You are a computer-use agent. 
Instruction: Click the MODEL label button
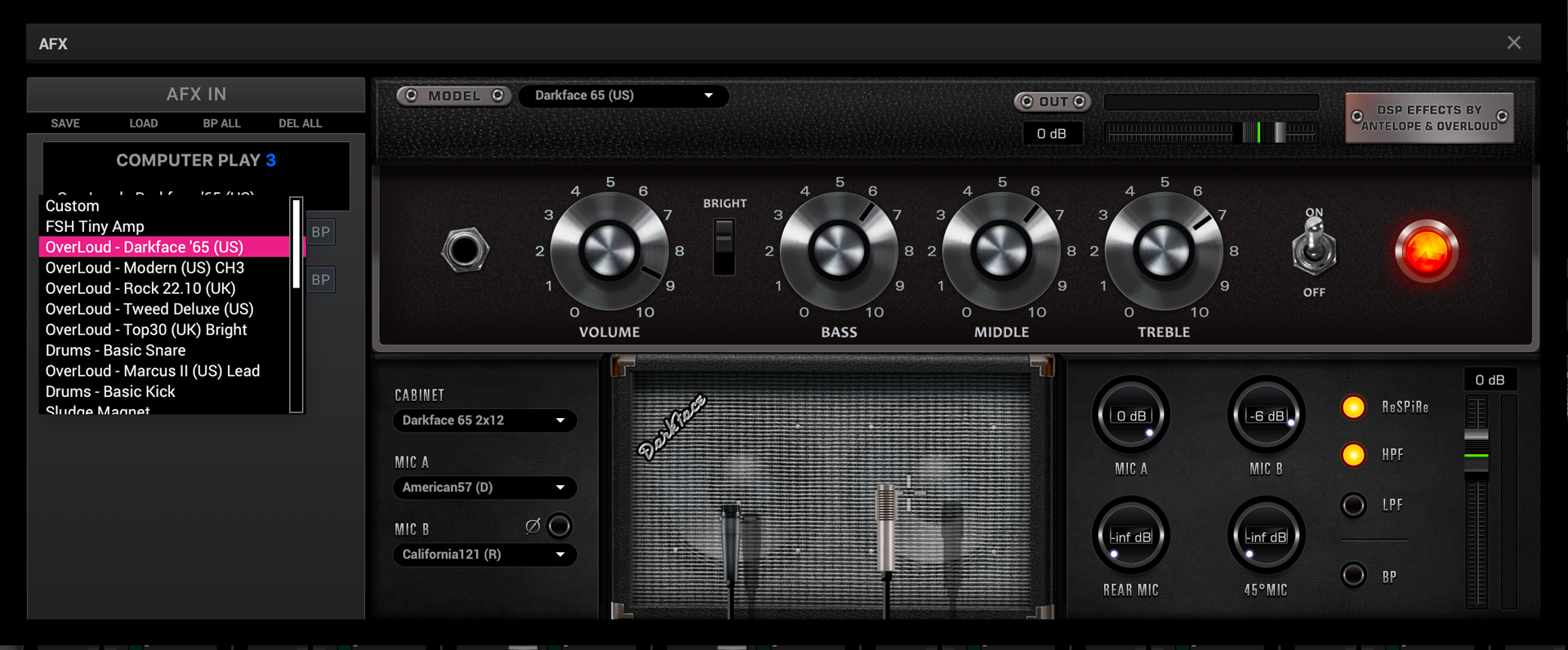(455, 96)
